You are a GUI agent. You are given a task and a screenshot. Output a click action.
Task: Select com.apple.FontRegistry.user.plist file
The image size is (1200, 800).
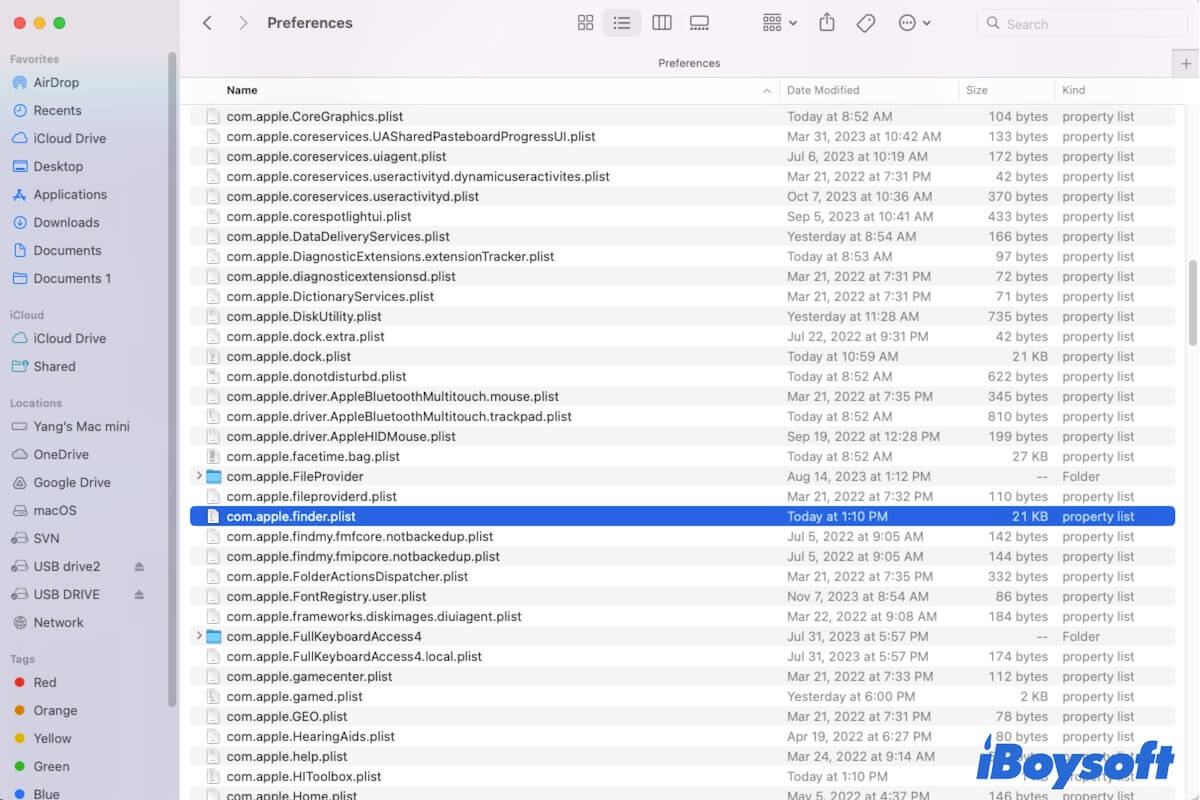(x=682, y=597)
